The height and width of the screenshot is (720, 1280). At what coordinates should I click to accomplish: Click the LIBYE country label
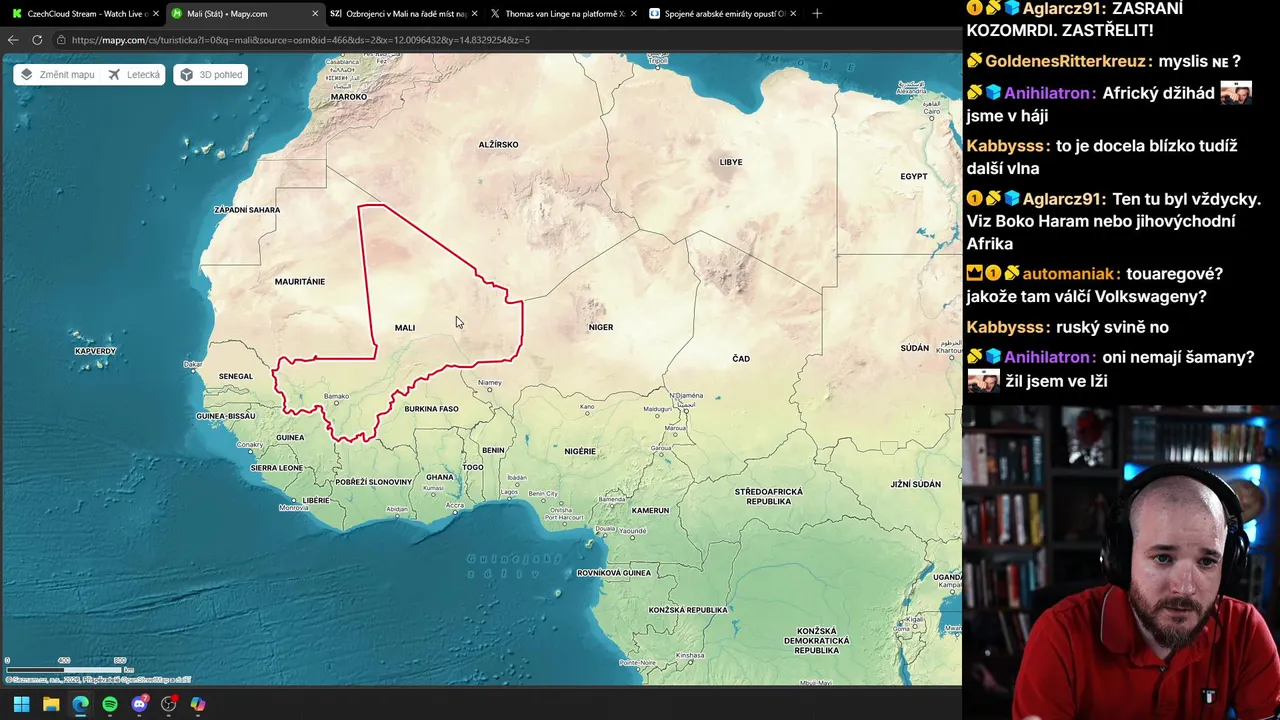coord(731,162)
